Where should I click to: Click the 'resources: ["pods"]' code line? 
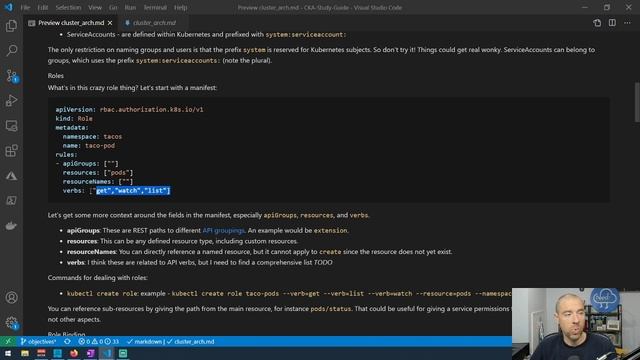98,173
